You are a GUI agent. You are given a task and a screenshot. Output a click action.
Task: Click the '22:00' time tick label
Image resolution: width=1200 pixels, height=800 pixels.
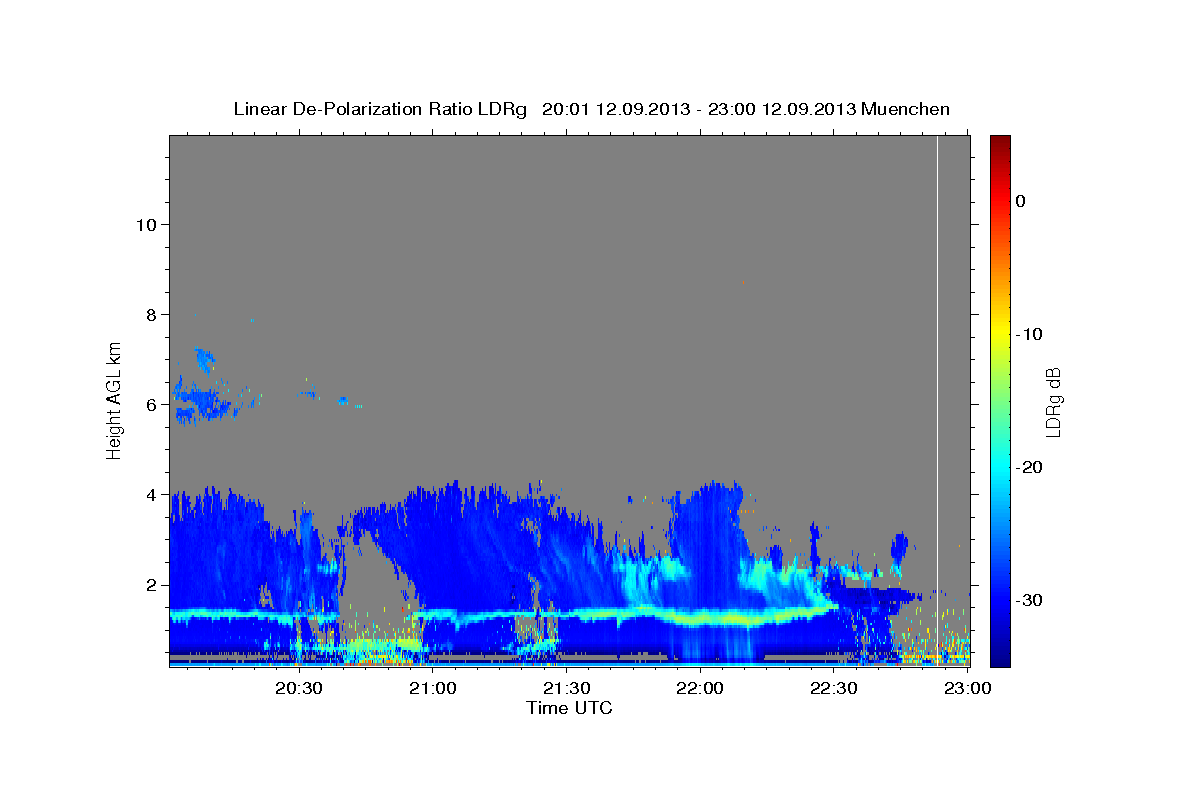[699, 689]
